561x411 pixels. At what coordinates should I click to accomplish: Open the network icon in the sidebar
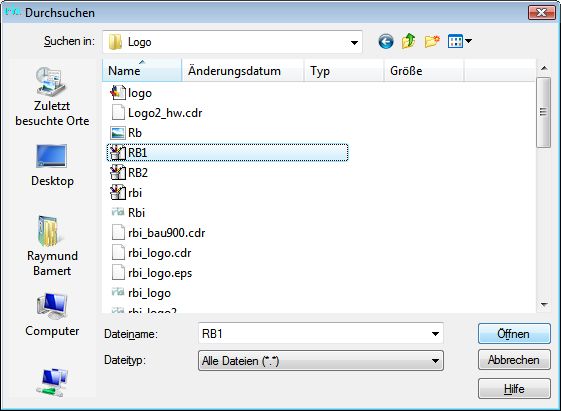click(x=52, y=382)
